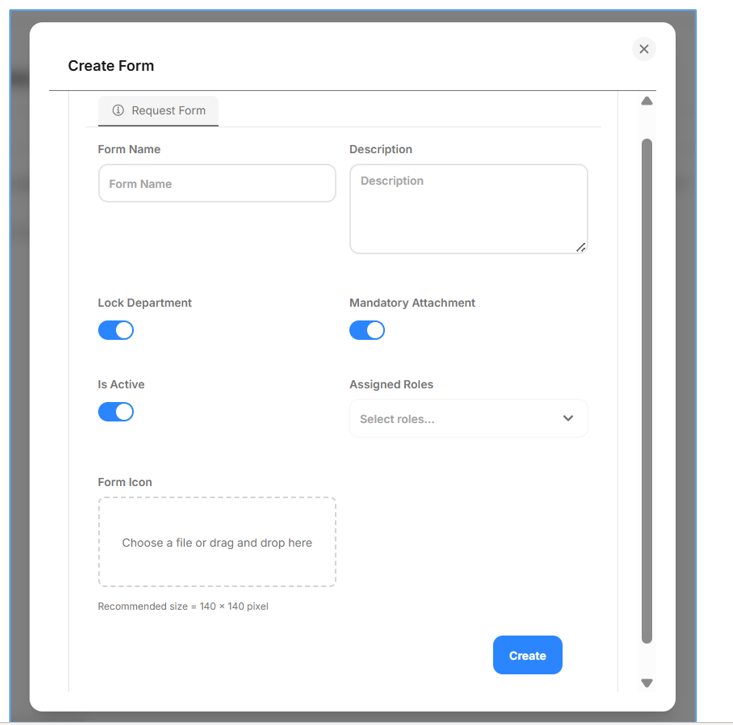The image size is (733, 725).
Task: Click the Recommended size hint text
Action: click(x=183, y=606)
